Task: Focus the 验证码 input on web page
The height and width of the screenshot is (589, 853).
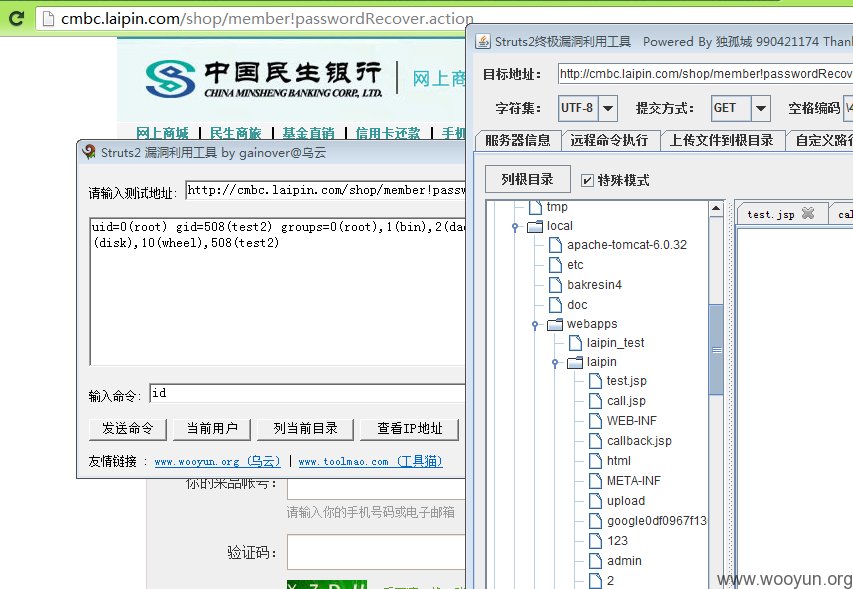Action: (376, 552)
